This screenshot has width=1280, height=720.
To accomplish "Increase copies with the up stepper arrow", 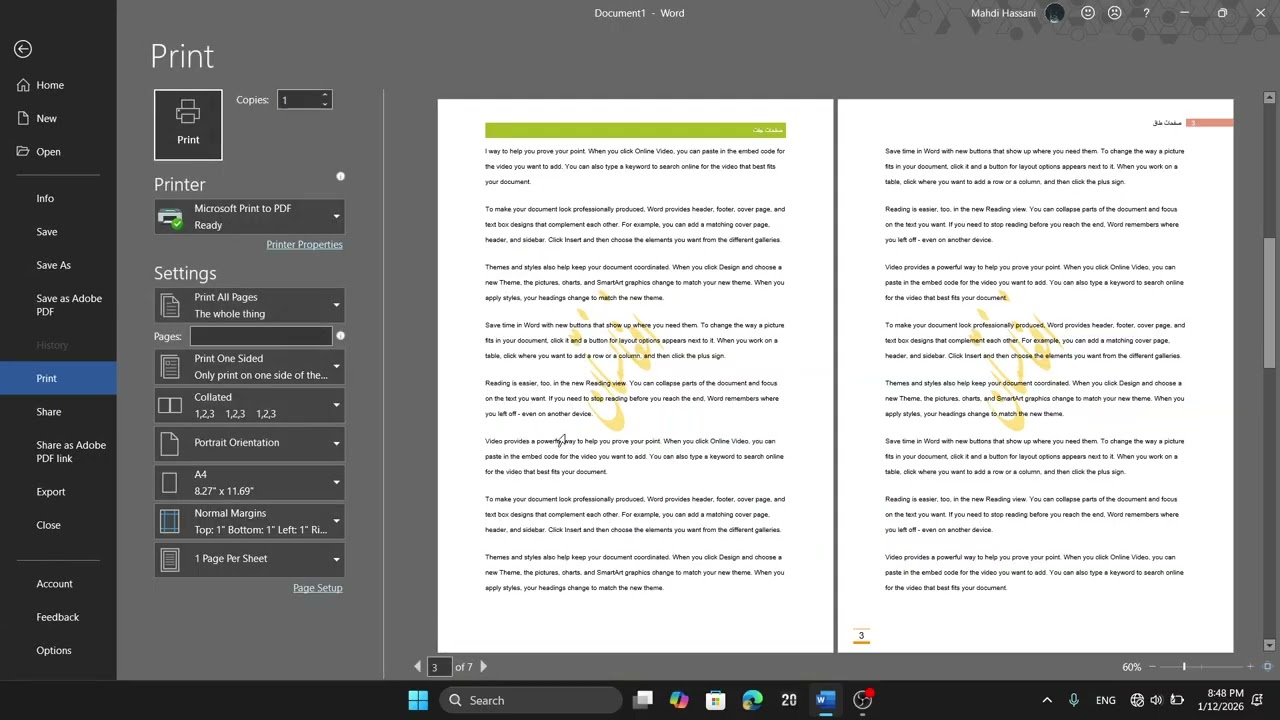I will pyautogui.click(x=324, y=95).
